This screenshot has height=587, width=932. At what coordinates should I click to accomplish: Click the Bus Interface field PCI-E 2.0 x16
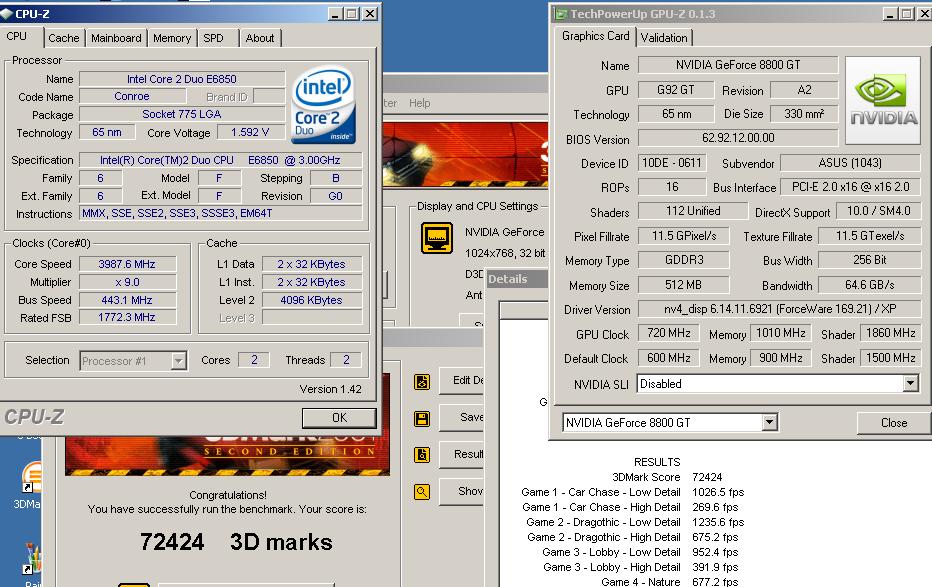click(x=850, y=187)
